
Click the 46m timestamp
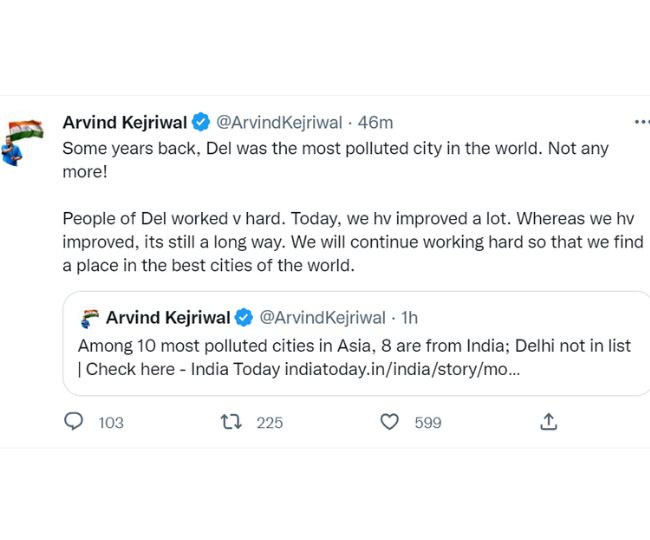(x=375, y=122)
